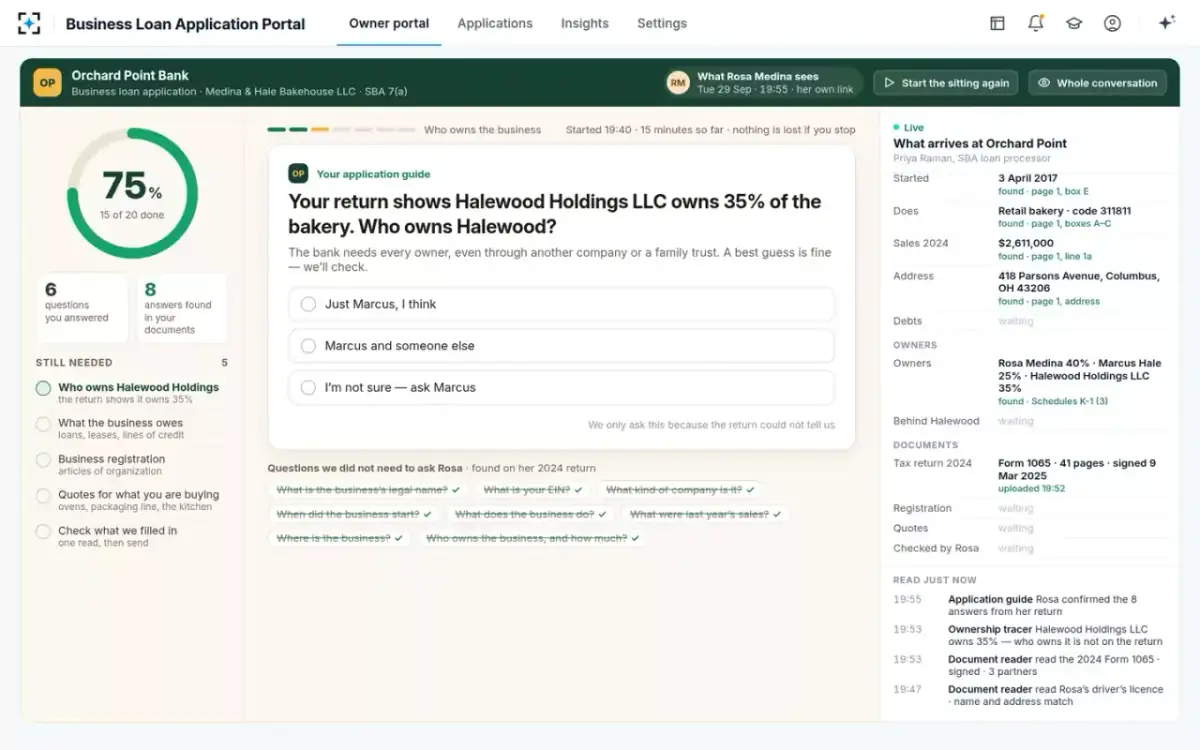Click the RM avatar for Rosa Medina
This screenshot has width=1200, height=750.
679,83
